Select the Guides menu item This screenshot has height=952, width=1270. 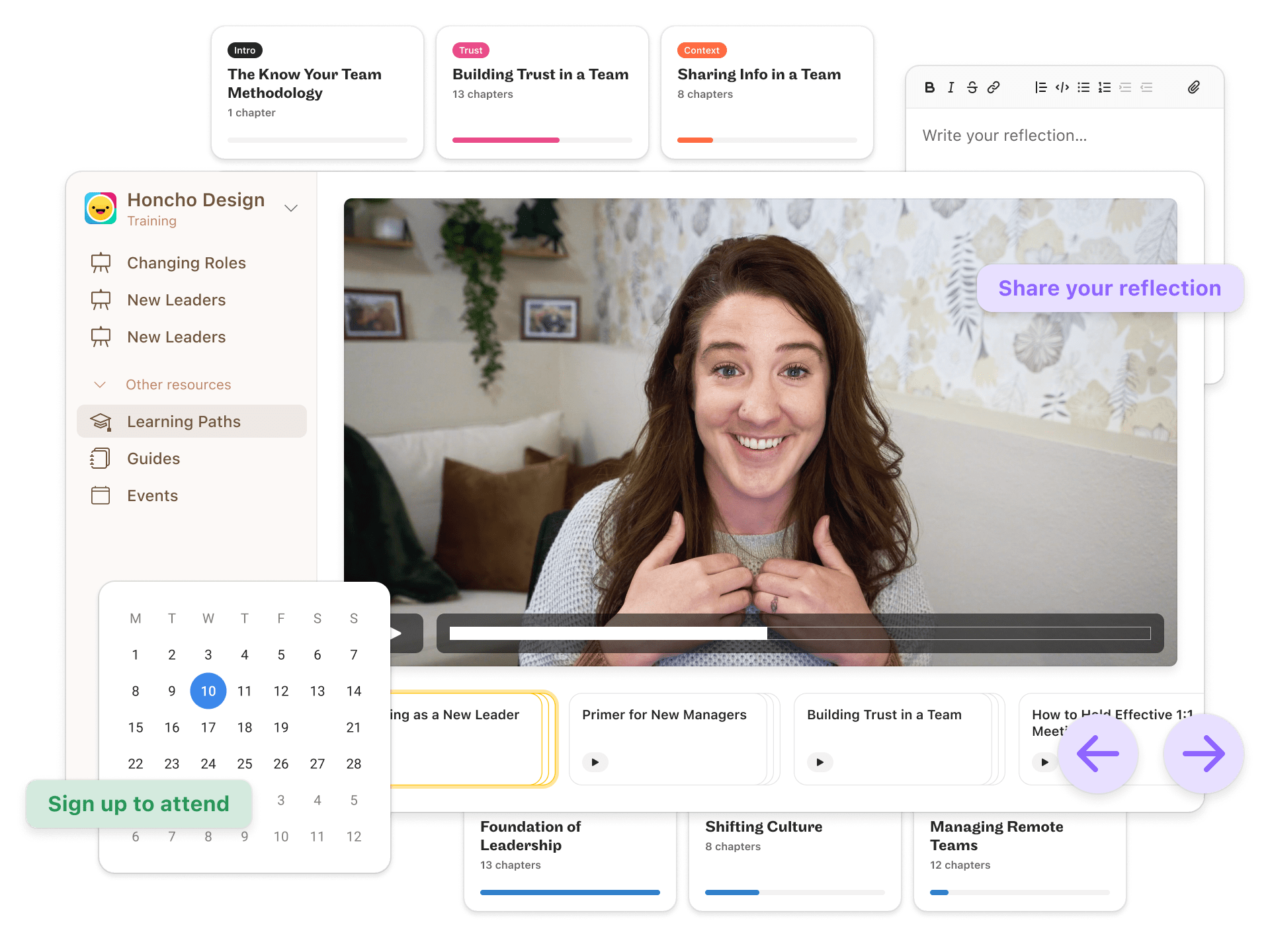[x=153, y=458]
